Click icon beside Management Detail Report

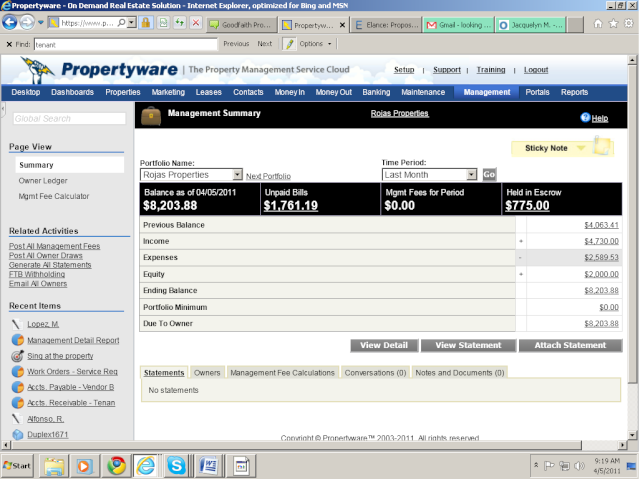click(x=18, y=339)
